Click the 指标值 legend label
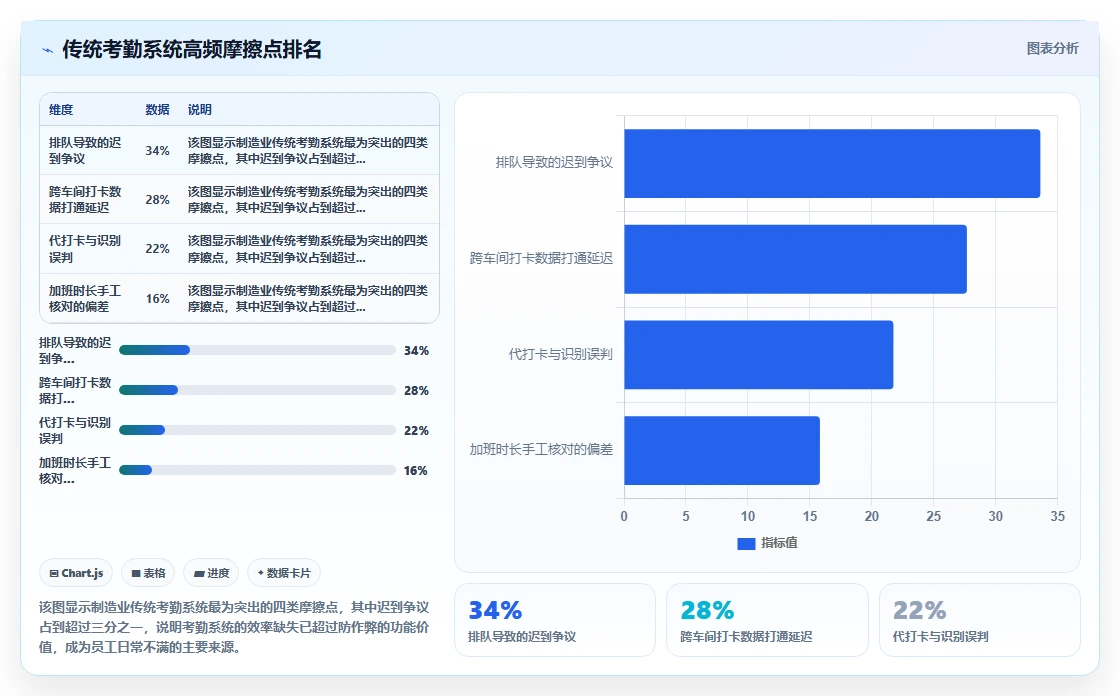 tap(779, 543)
